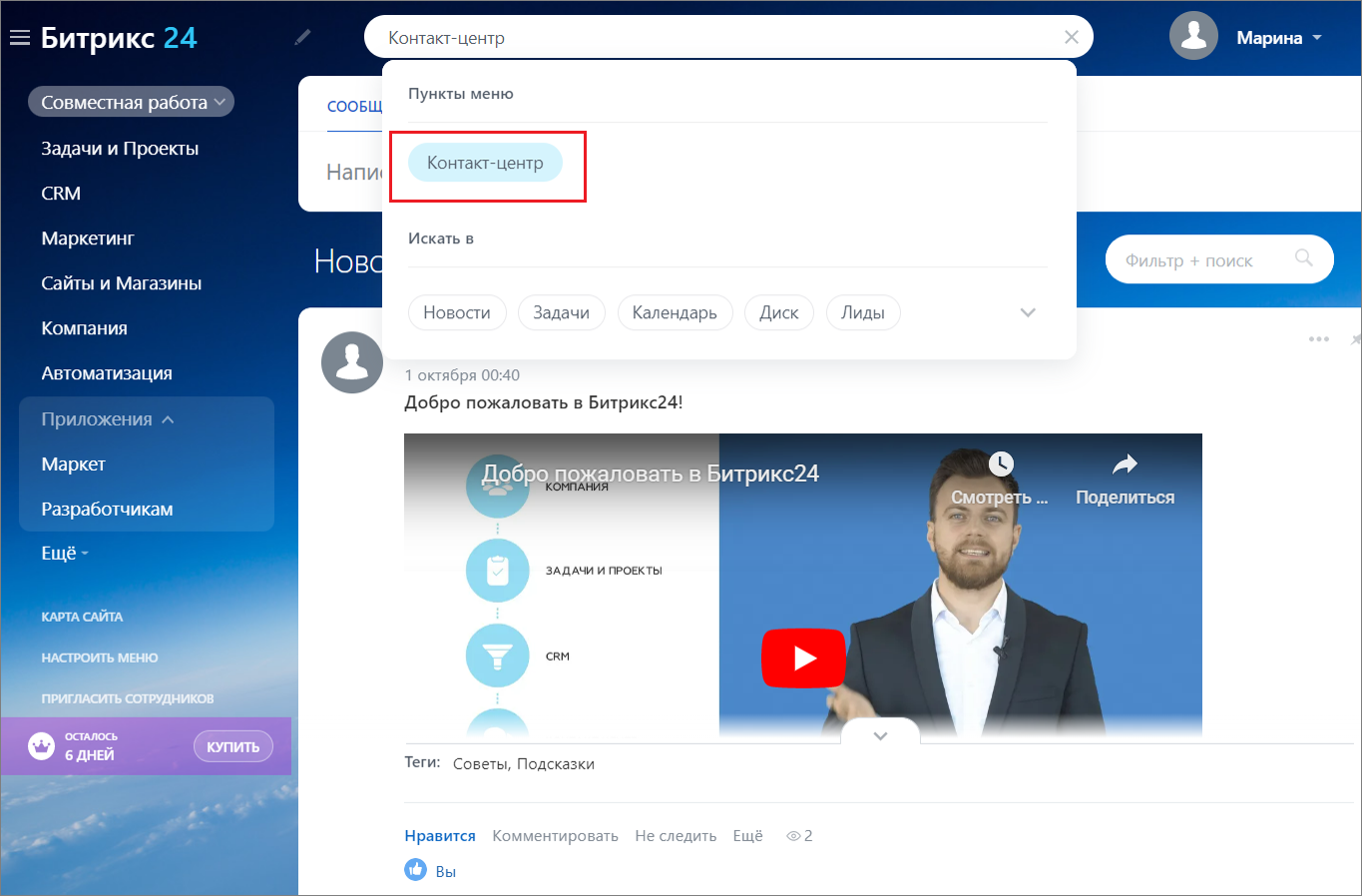Open the Совместная работа dropdown
This screenshot has width=1362, height=896.
click(x=131, y=102)
